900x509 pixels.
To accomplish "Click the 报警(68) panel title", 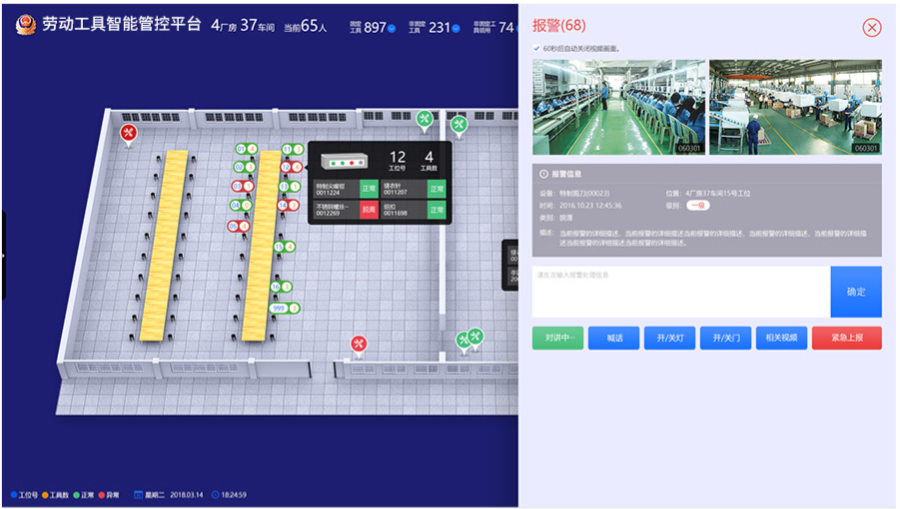I will pyautogui.click(x=558, y=26).
